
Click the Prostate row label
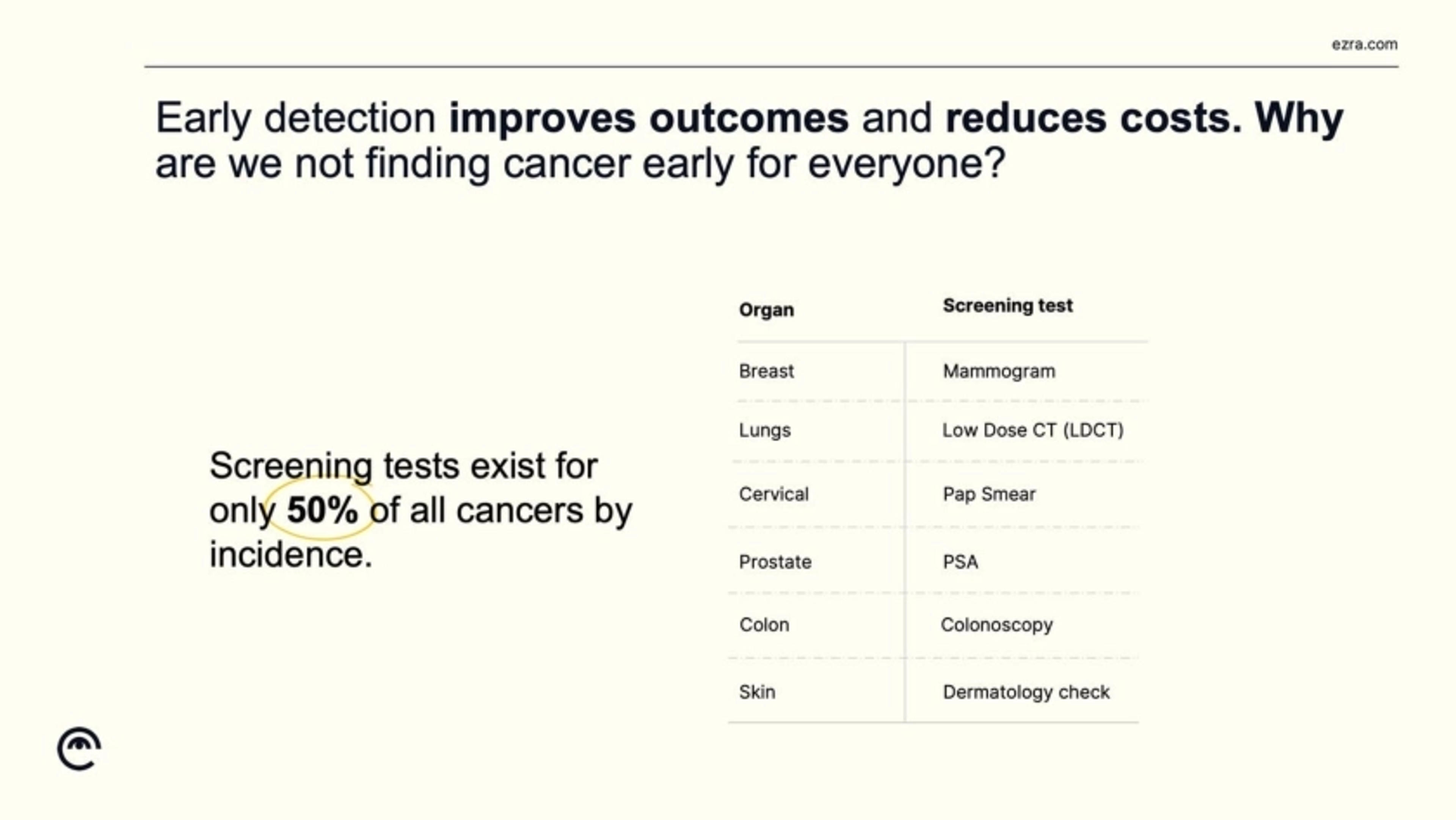(775, 562)
